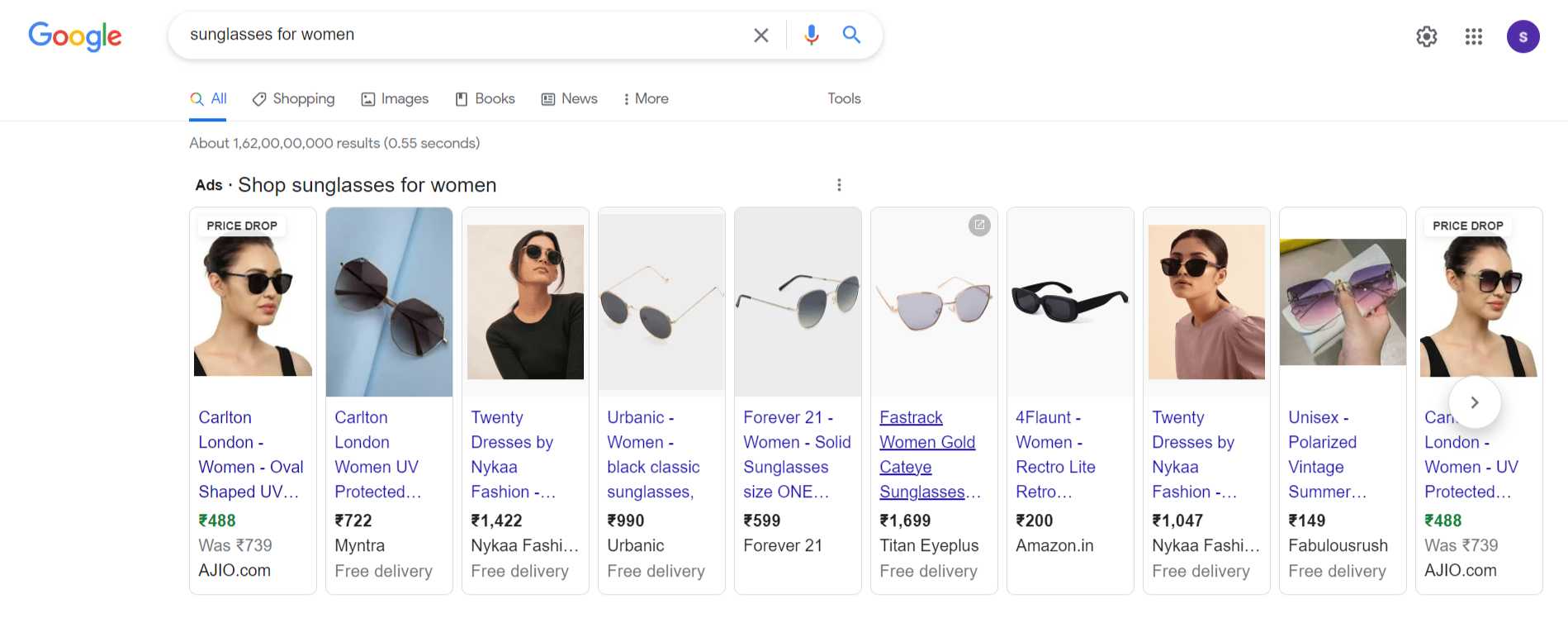
Task: Open Unisex Polarized Vintage Summer listing
Action: pos(1327,454)
